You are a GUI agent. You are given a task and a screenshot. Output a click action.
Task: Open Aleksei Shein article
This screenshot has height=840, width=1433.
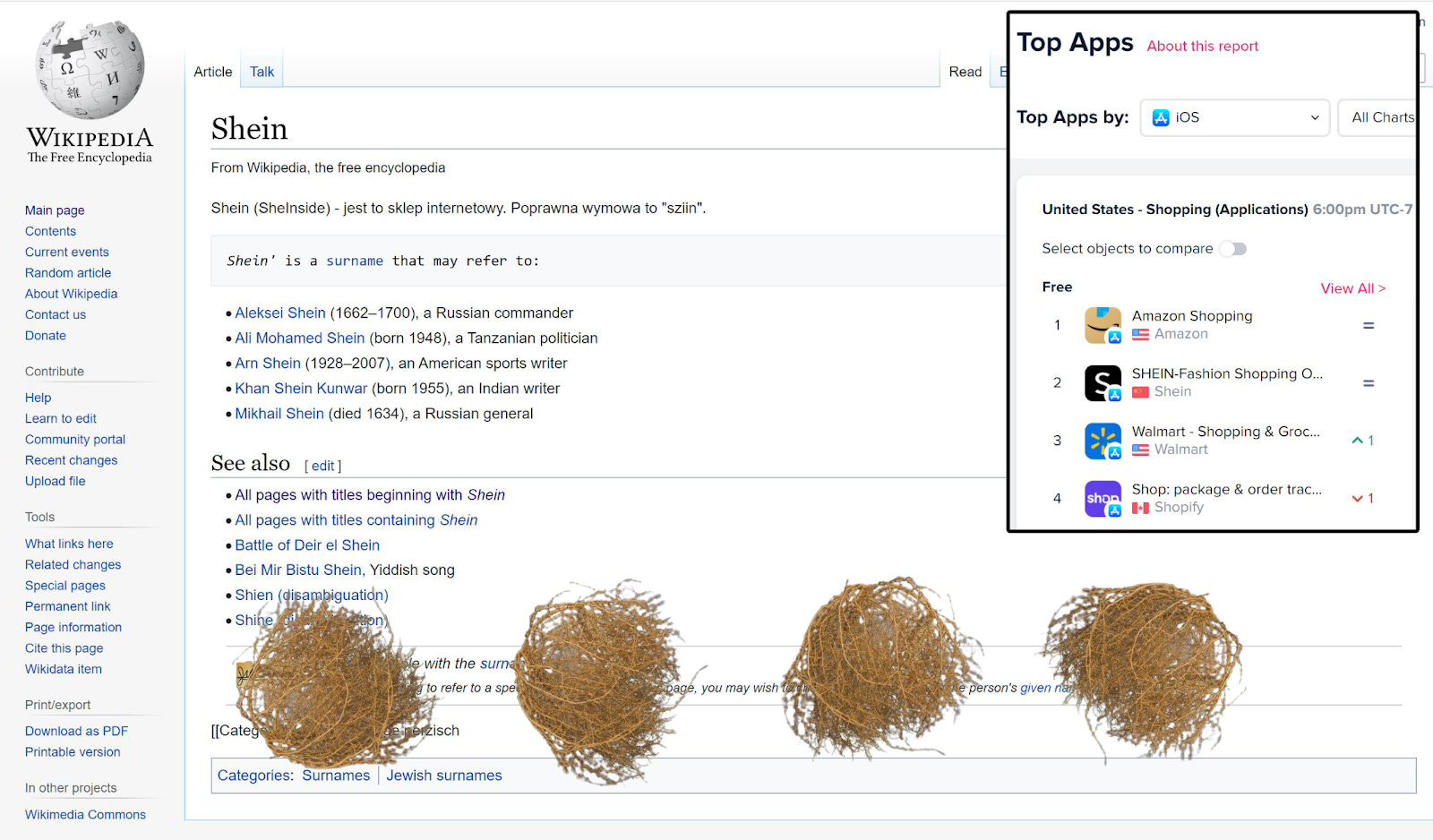coord(280,313)
